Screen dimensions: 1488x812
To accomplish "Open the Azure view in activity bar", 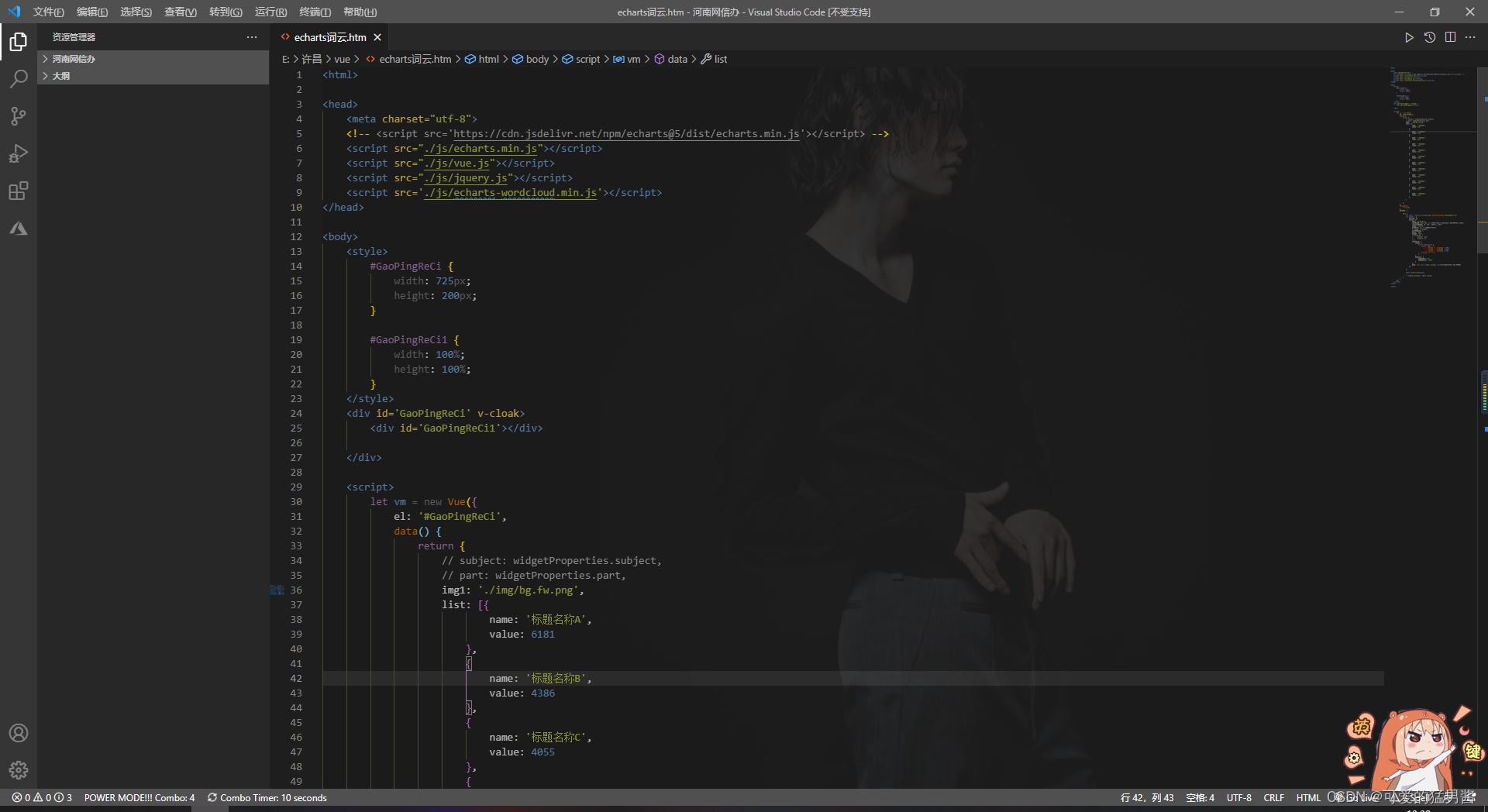I will [19, 228].
